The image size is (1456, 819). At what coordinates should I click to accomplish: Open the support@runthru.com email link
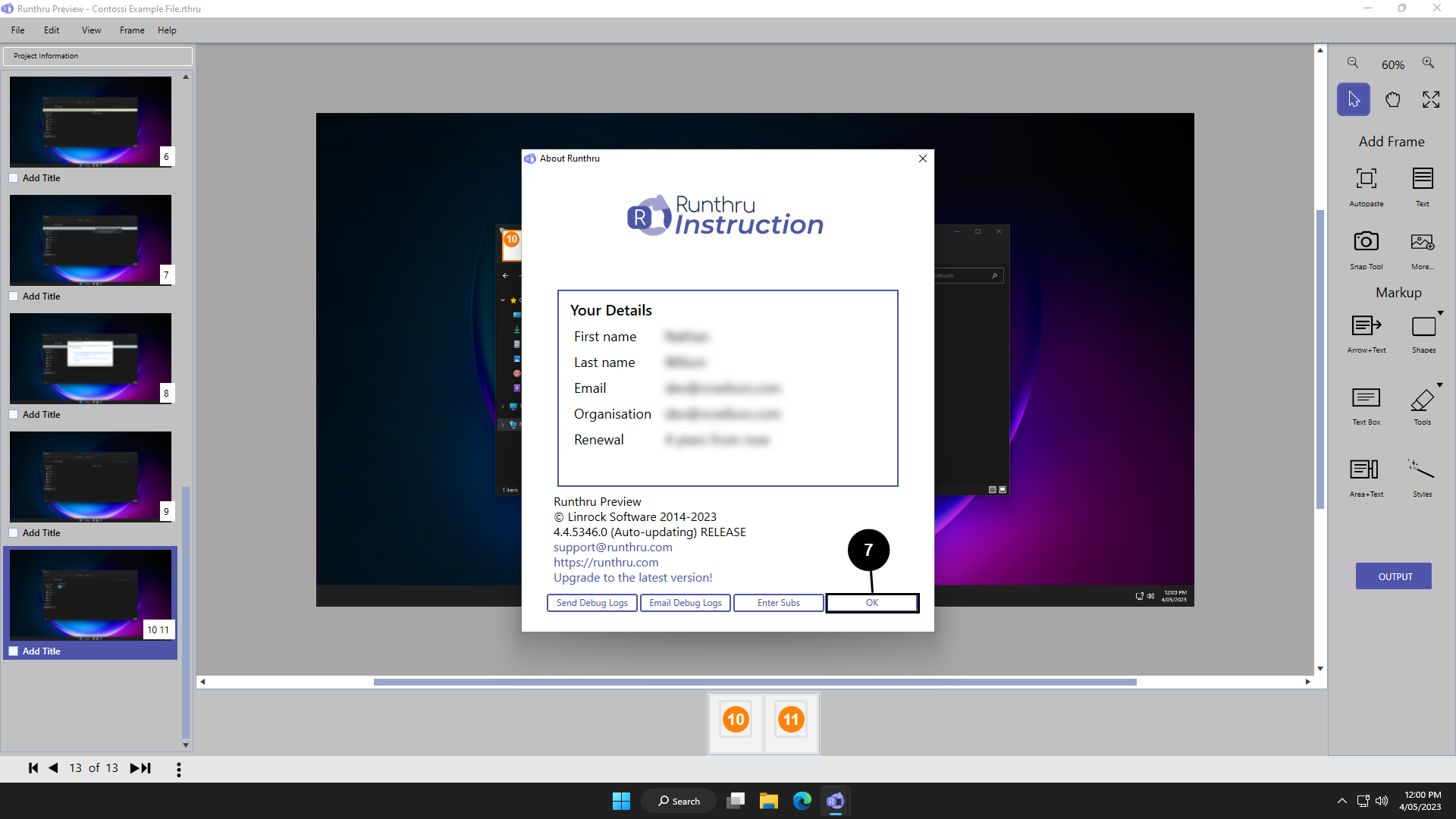(613, 548)
